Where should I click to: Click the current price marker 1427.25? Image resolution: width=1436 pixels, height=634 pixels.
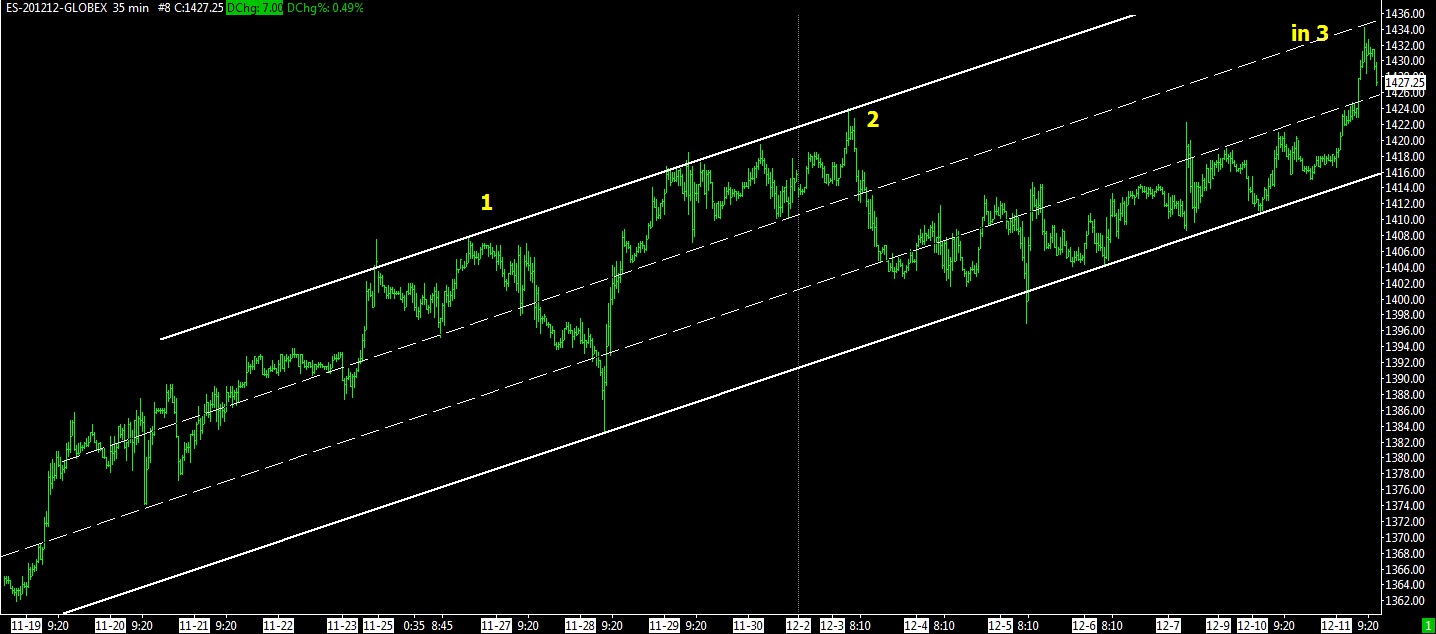[x=1405, y=82]
